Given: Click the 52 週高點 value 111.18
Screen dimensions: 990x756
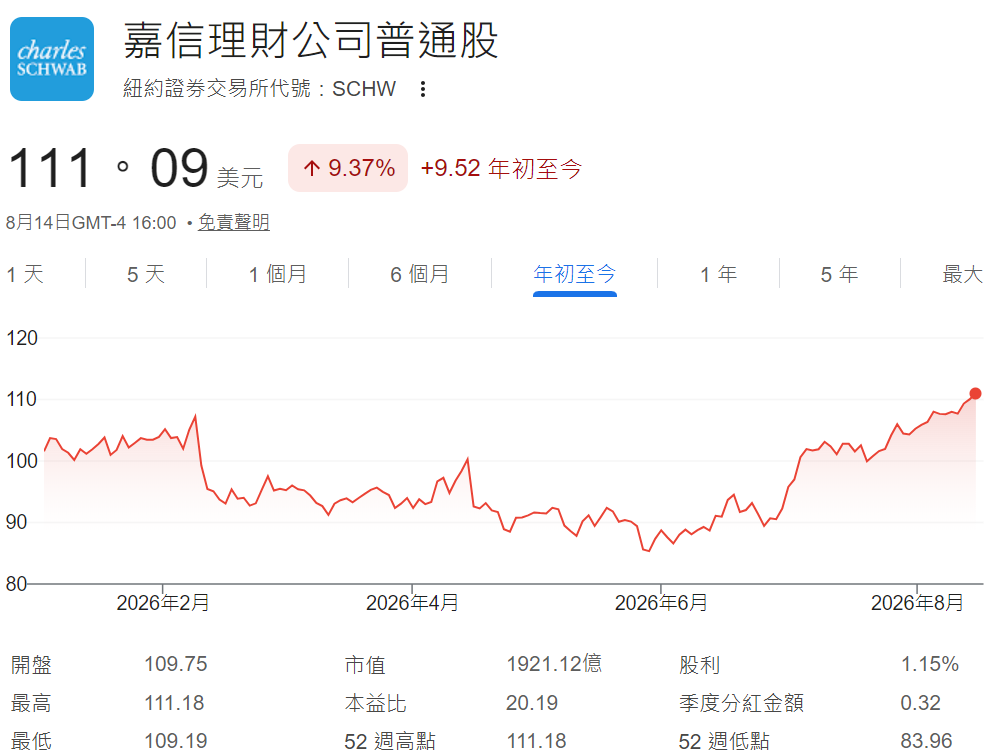Looking at the screenshot, I should (536, 741).
